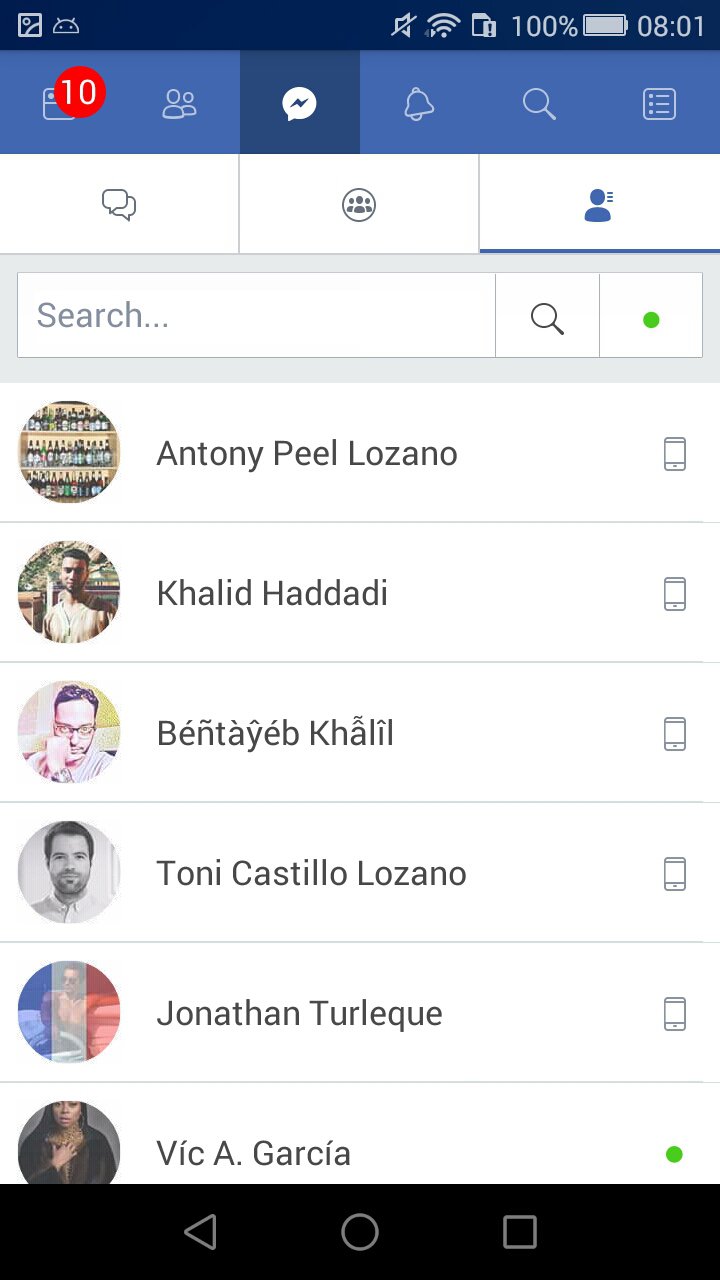Open the menu list icon in top bar

point(660,103)
